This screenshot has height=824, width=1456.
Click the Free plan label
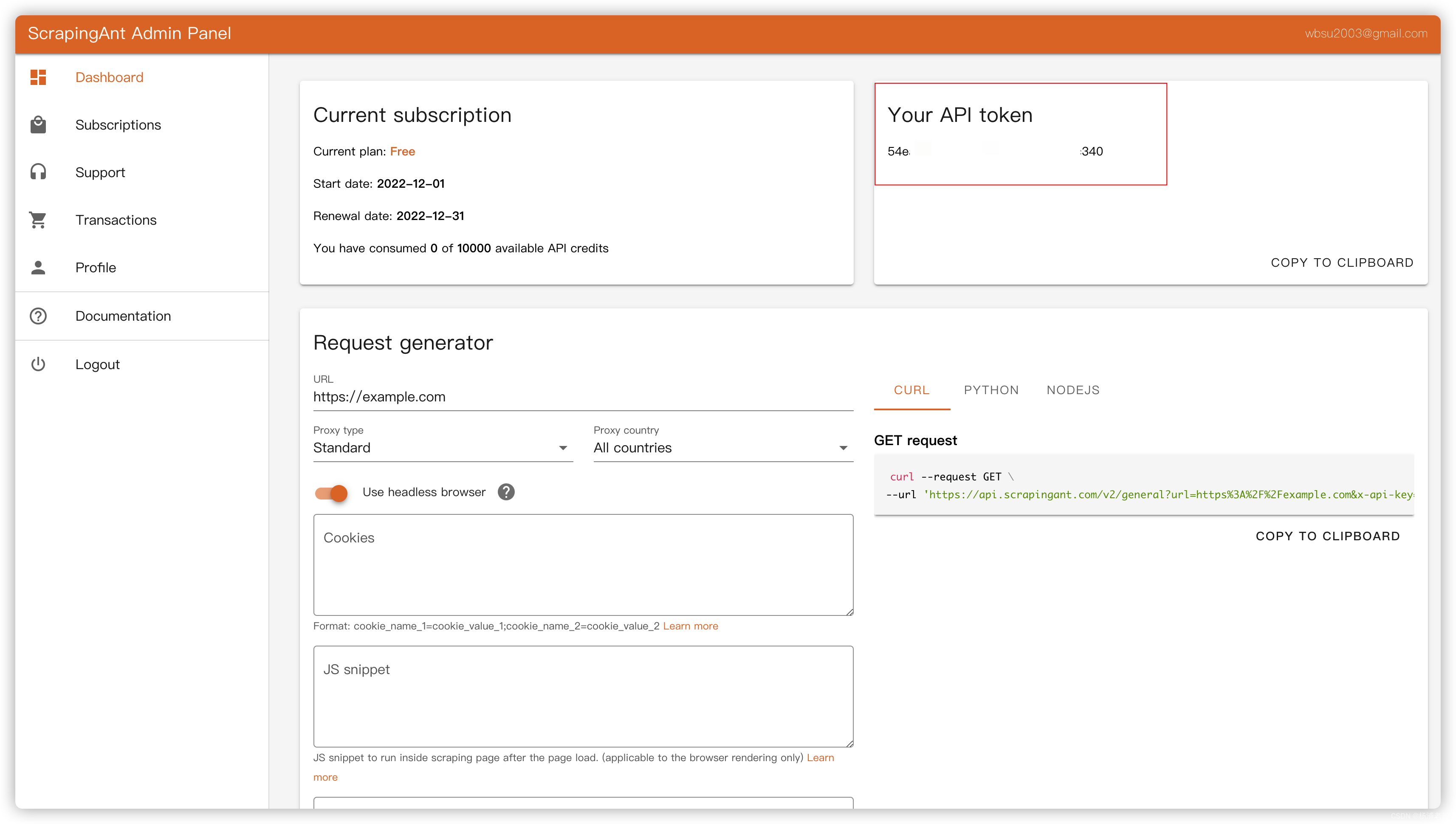coord(402,151)
